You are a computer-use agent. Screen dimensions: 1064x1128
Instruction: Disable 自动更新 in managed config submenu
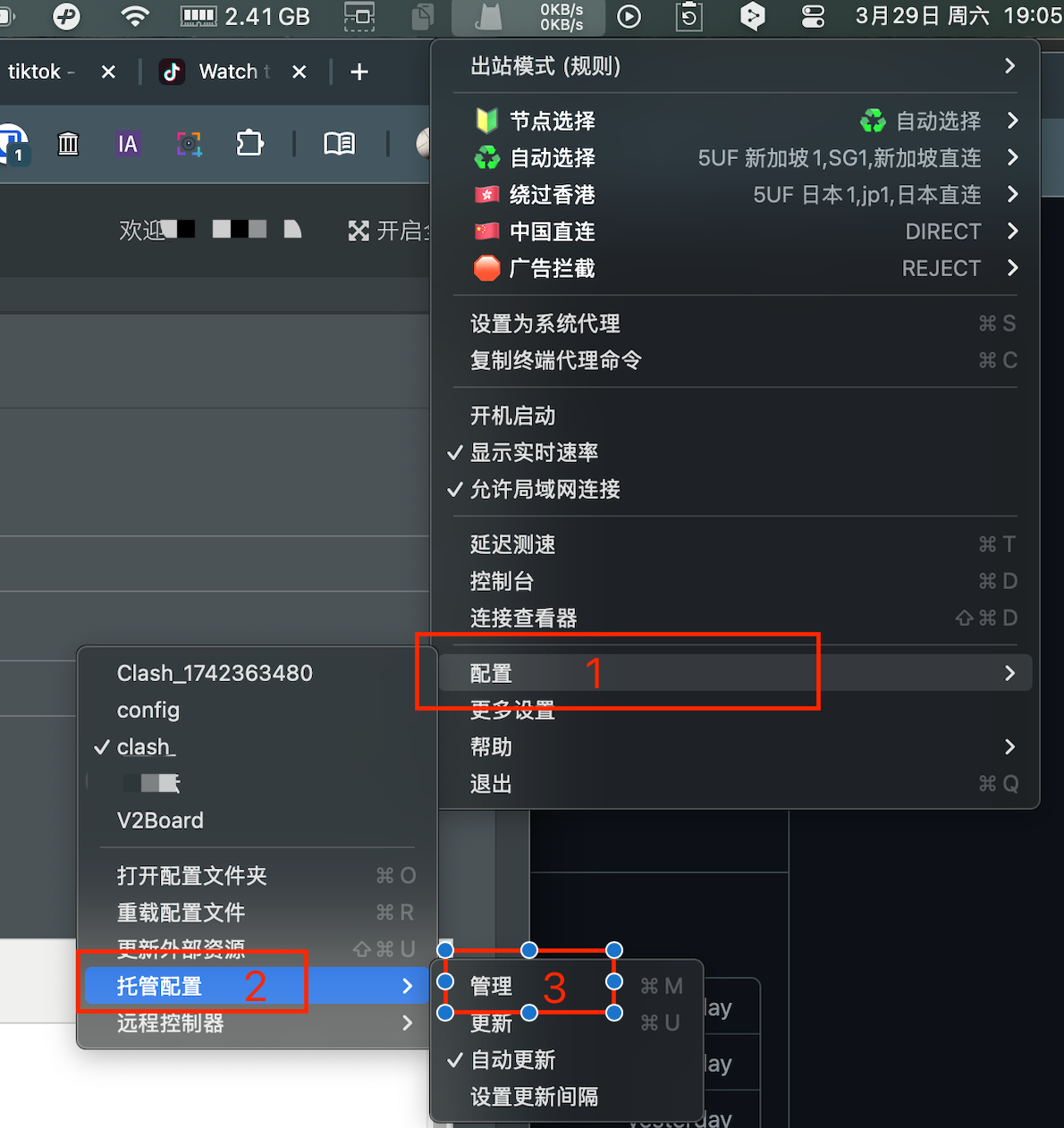coord(512,1060)
